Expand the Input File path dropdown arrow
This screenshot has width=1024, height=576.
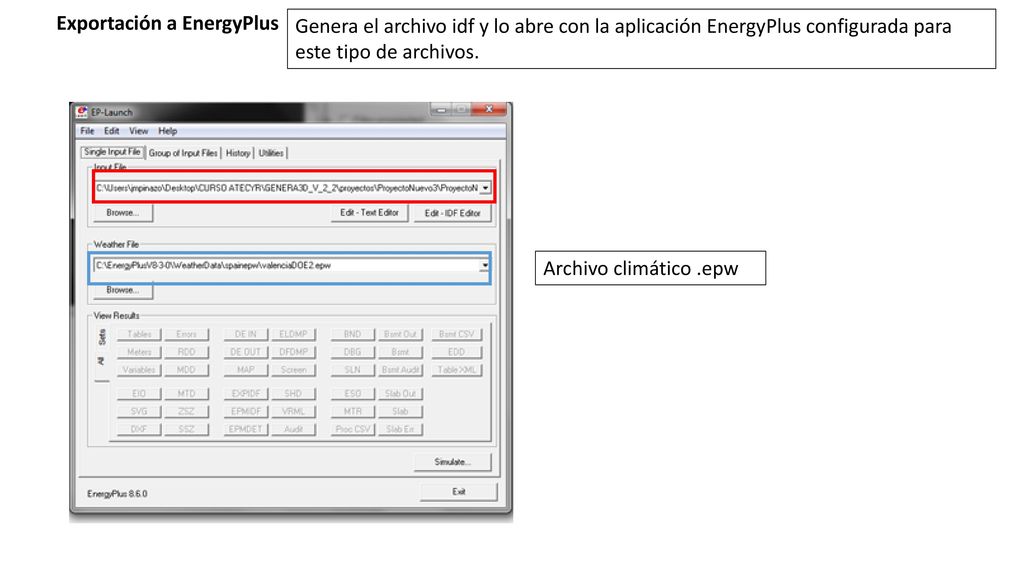485,188
